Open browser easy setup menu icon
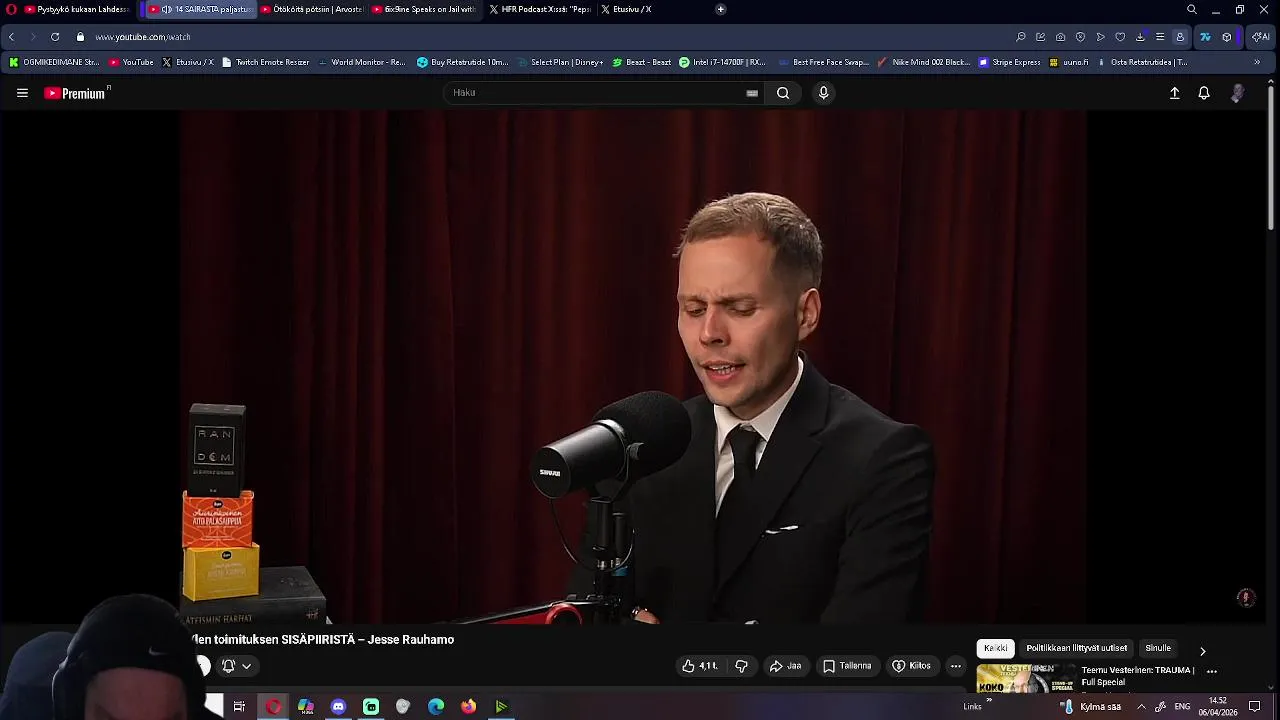1280x720 pixels. (1160, 37)
